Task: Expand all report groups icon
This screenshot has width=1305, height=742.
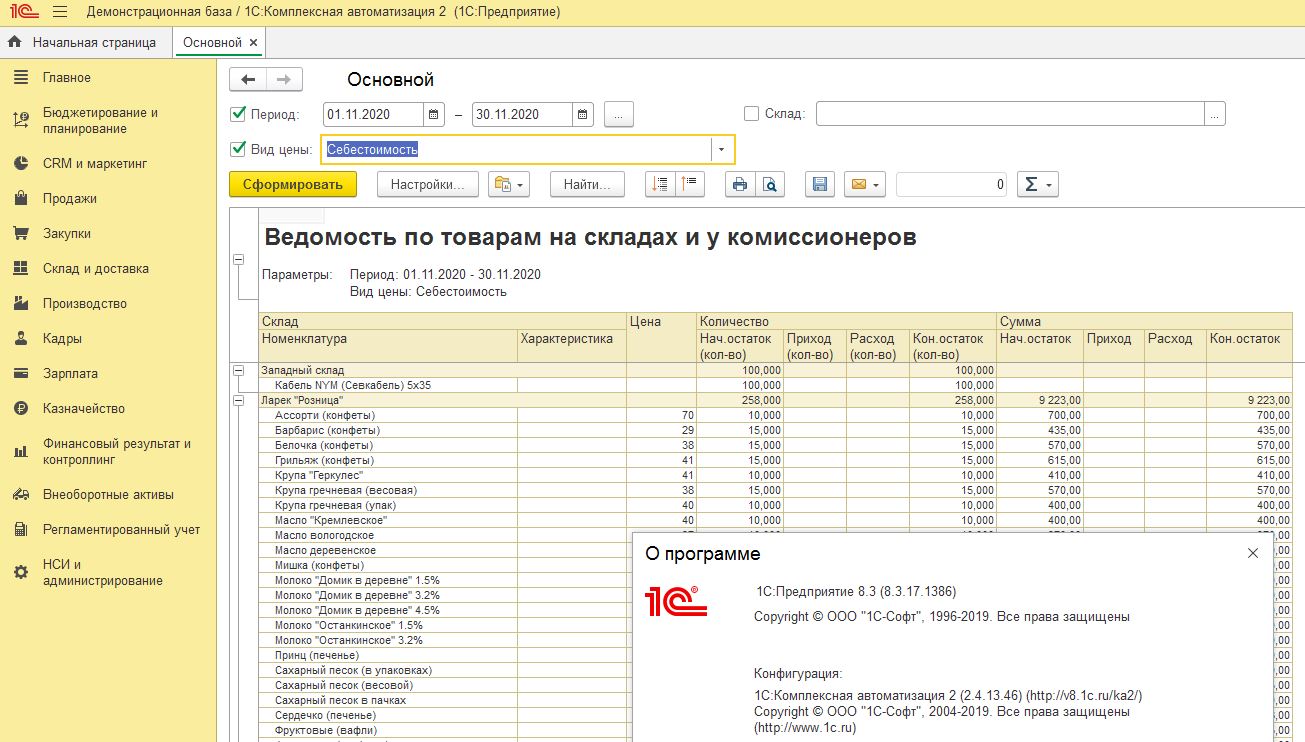Action: (x=658, y=184)
